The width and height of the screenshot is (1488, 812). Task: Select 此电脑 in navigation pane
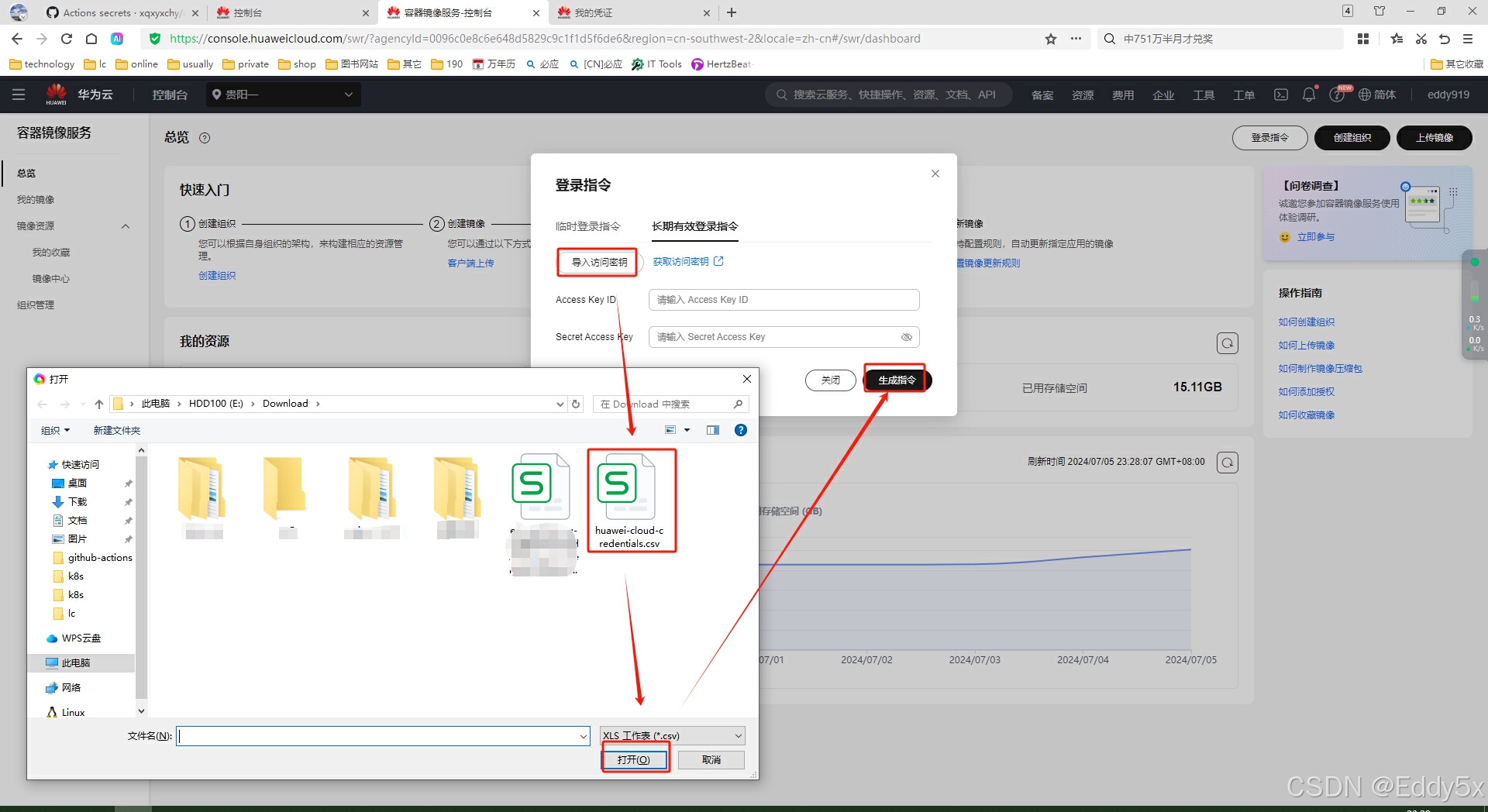76,663
